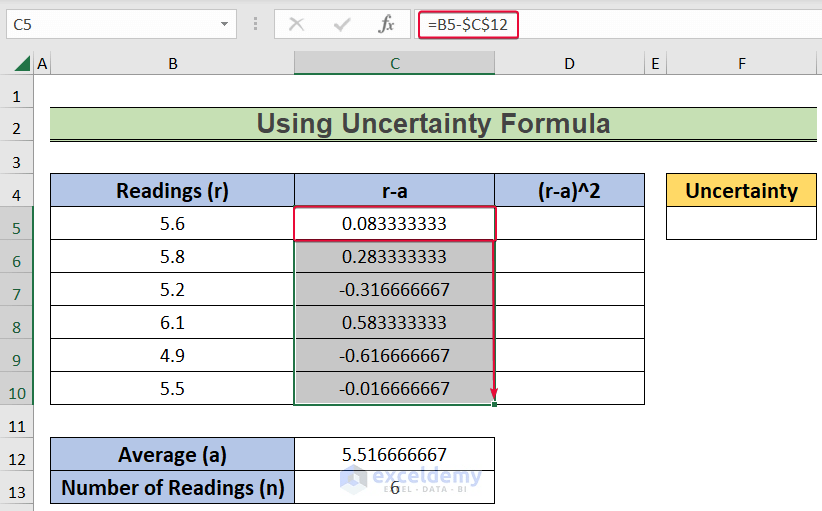Select empty (r-a)^2 cell in row 5
Screen dimensions: 822x511
pos(569,223)
